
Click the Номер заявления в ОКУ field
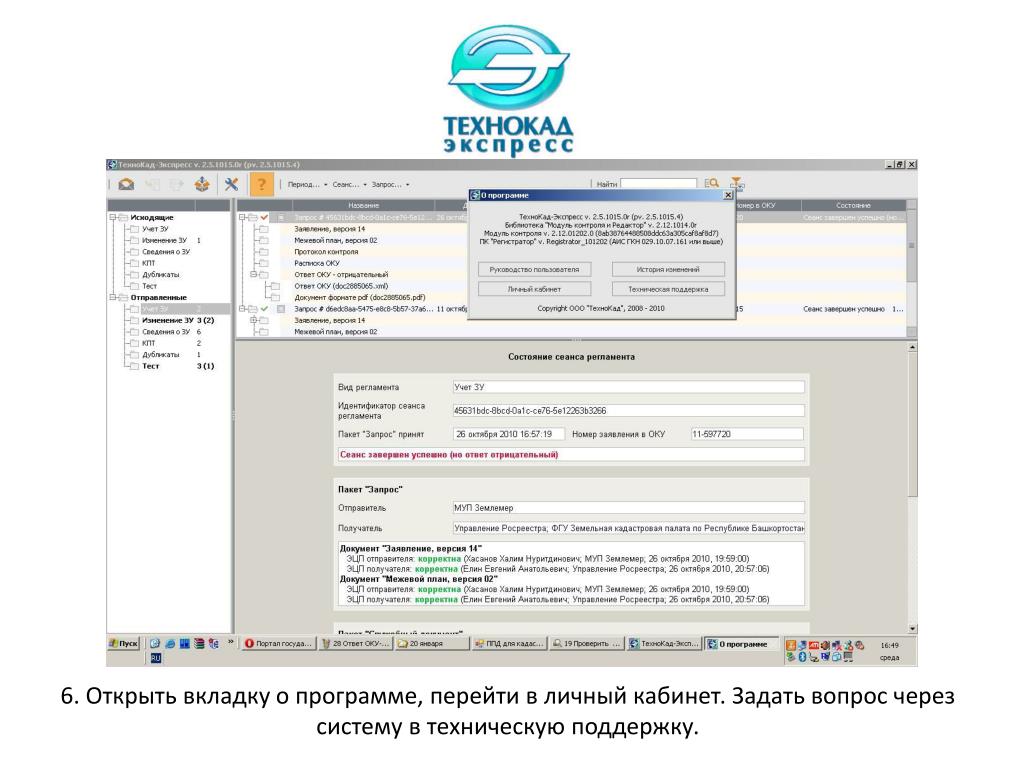pos(747,434)
